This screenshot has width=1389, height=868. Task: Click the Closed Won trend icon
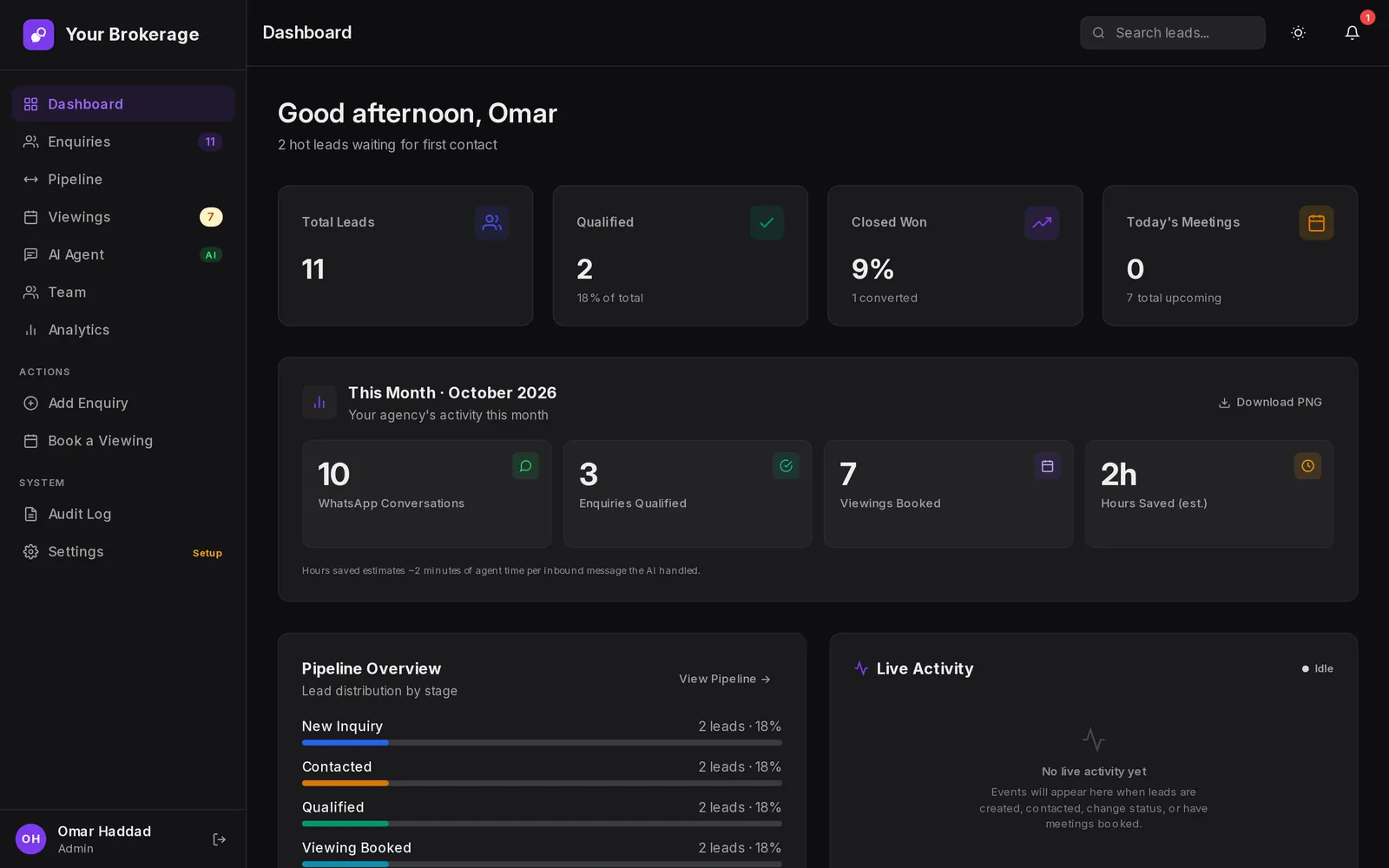[x=1042, y=223]
